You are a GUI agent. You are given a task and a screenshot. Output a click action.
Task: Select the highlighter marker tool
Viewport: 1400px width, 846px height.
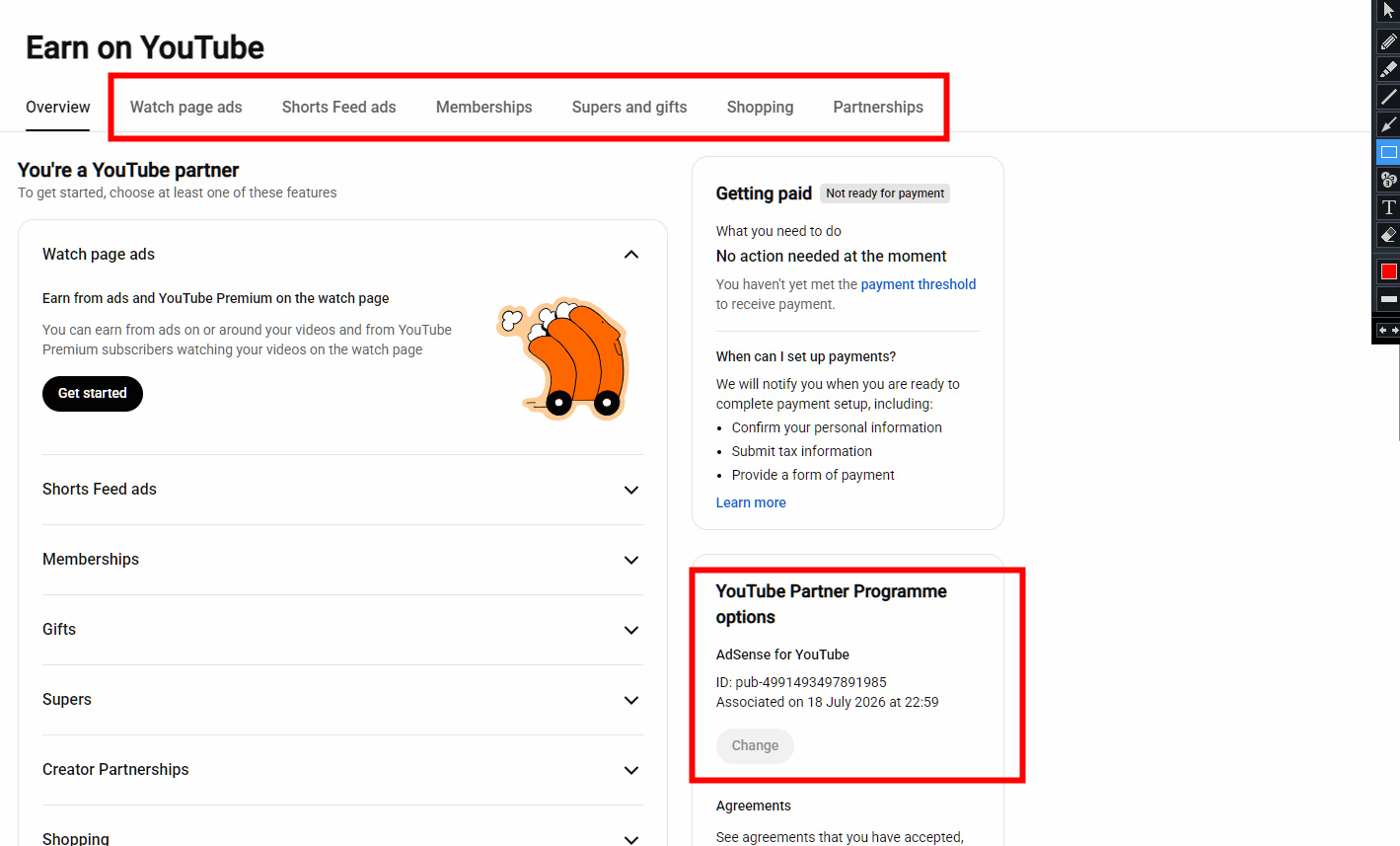pos(1388,69)
